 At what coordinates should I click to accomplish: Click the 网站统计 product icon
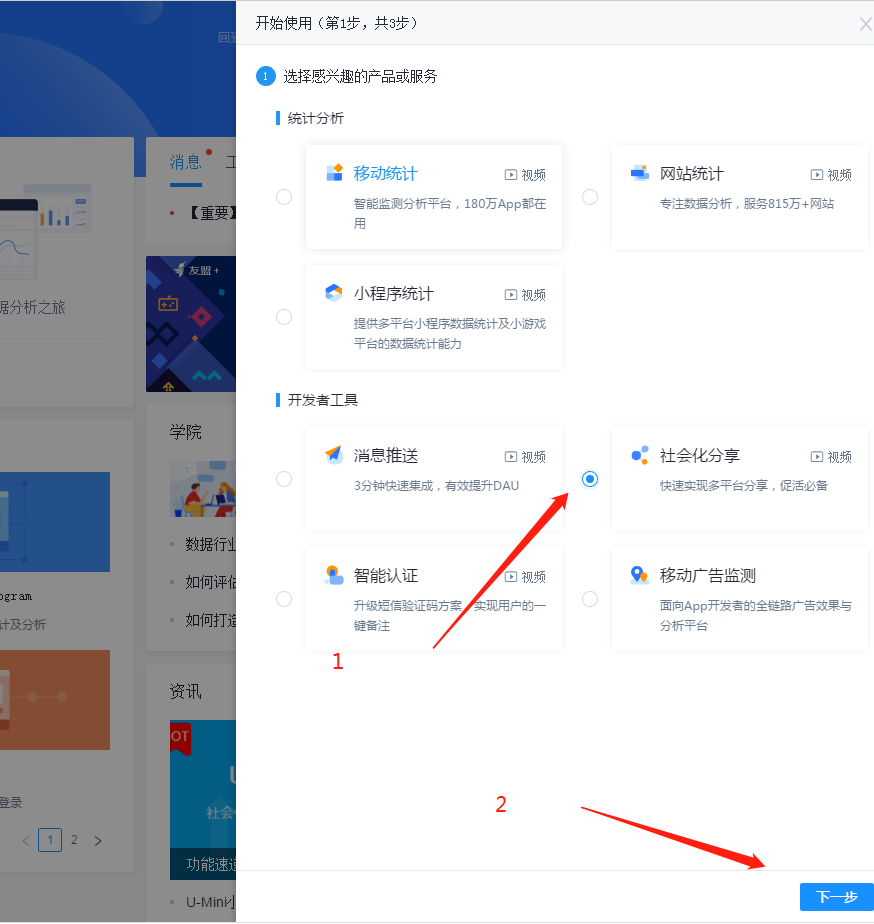coord(640,173)
